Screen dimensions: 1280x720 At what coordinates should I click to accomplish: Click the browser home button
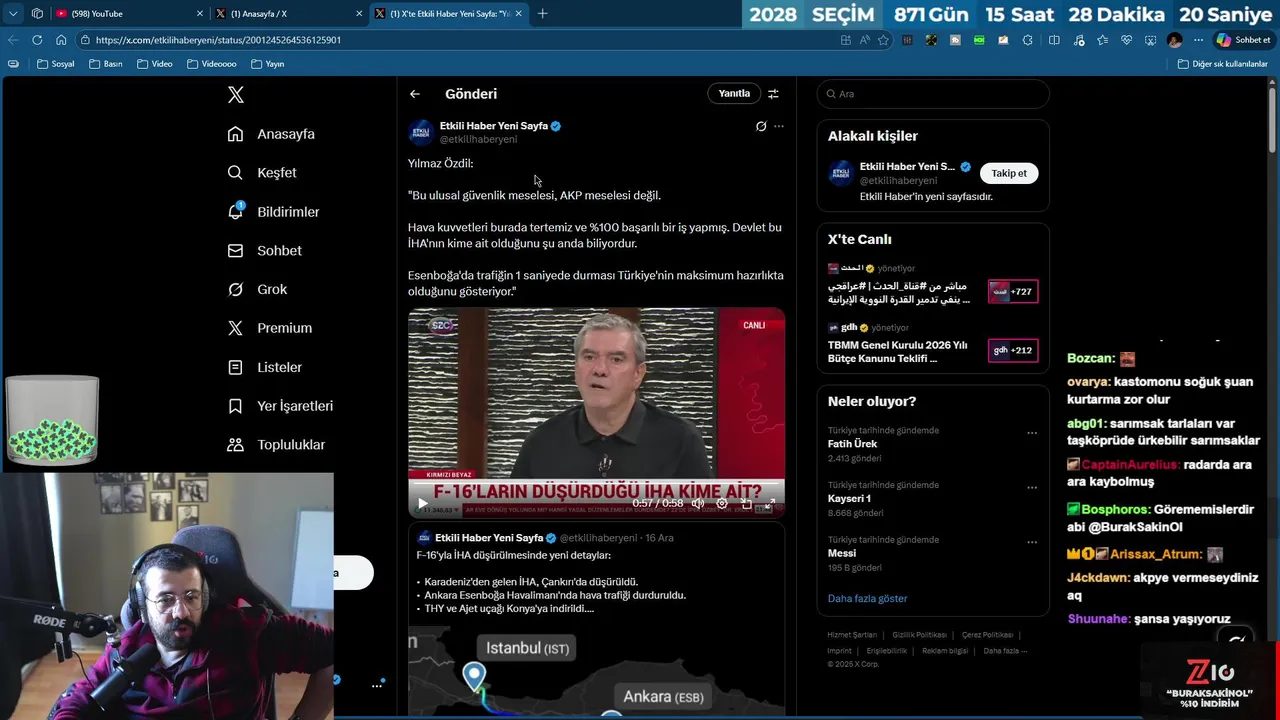tap(61, 40)
